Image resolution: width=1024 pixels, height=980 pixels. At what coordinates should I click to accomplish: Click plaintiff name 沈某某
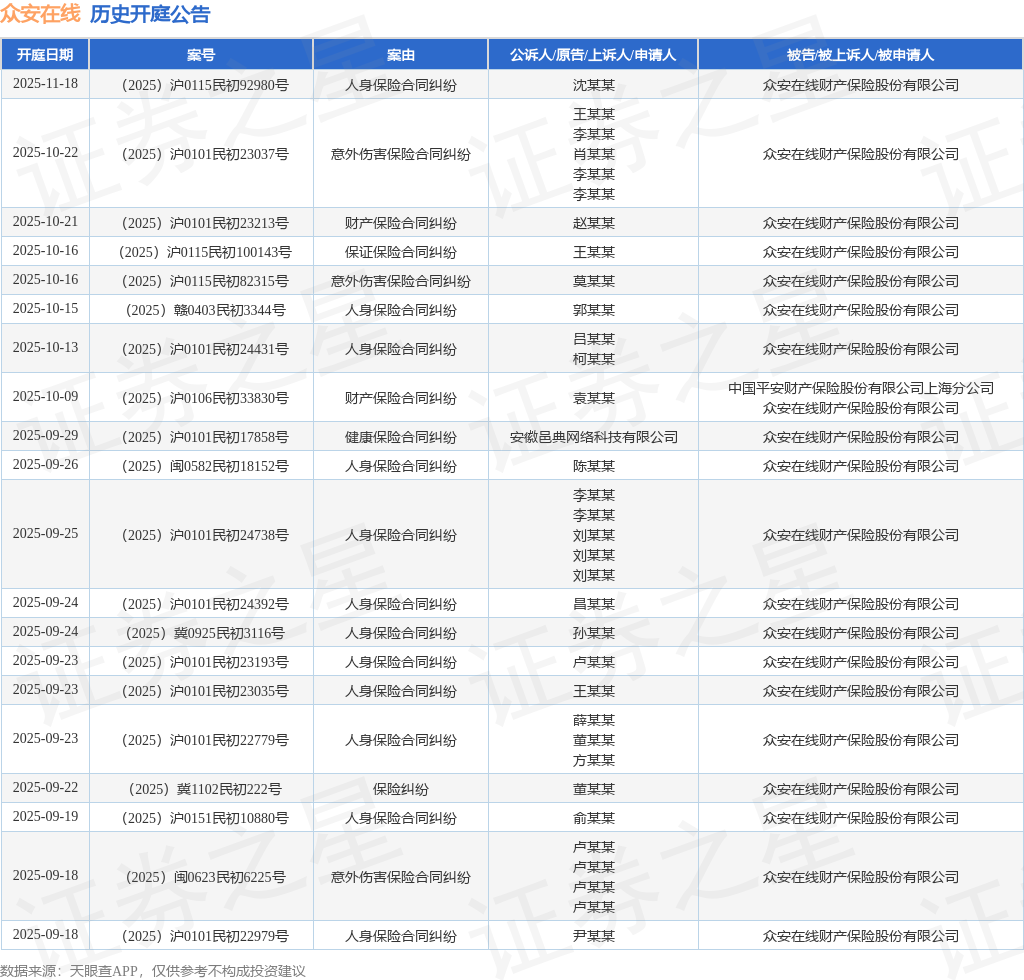(594, 85)
